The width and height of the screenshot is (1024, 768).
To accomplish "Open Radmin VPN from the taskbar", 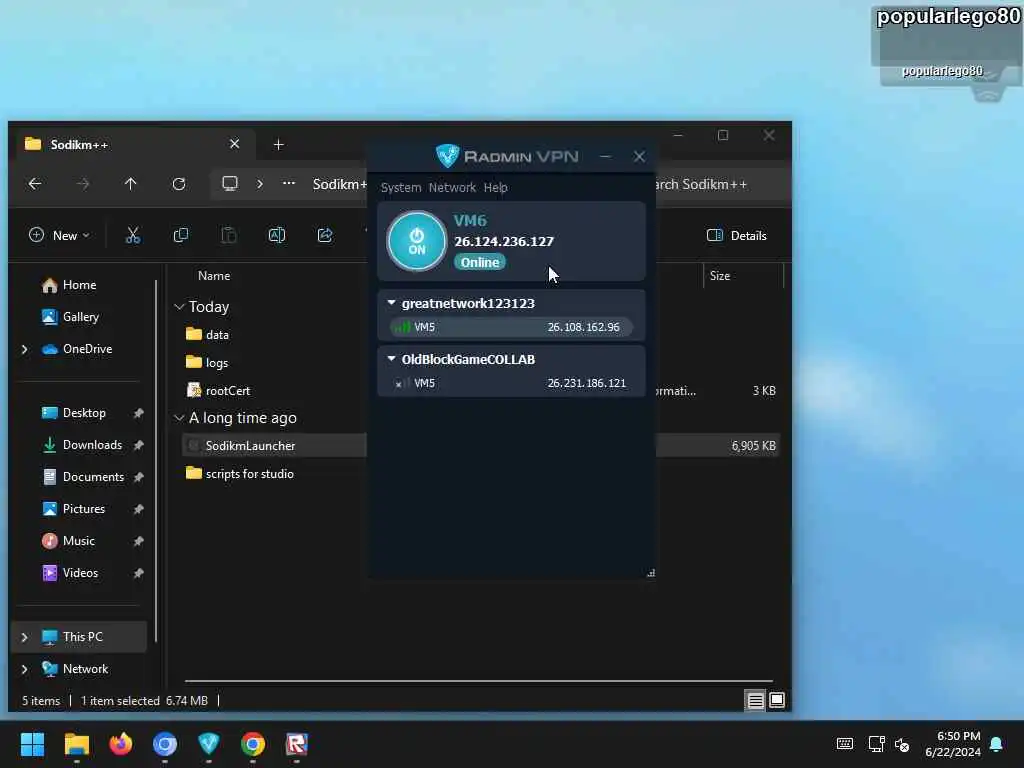I will pyautogui.click(x=208, y=744).
